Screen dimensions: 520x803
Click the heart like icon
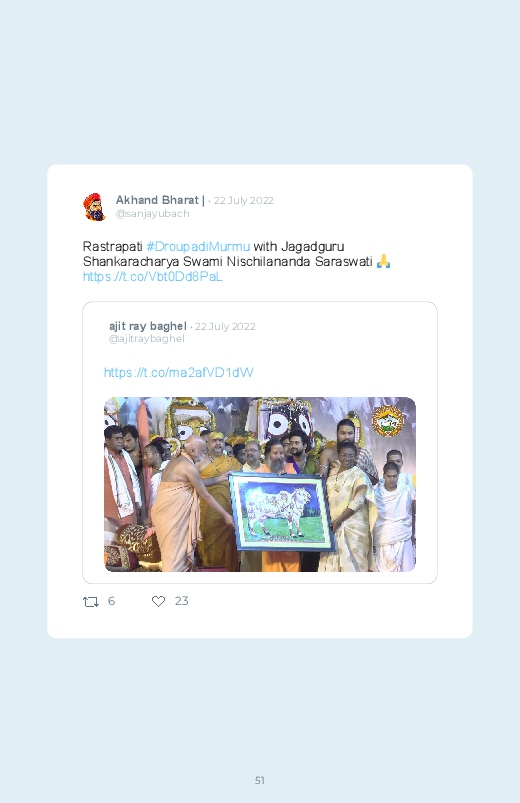click(158, 601)
